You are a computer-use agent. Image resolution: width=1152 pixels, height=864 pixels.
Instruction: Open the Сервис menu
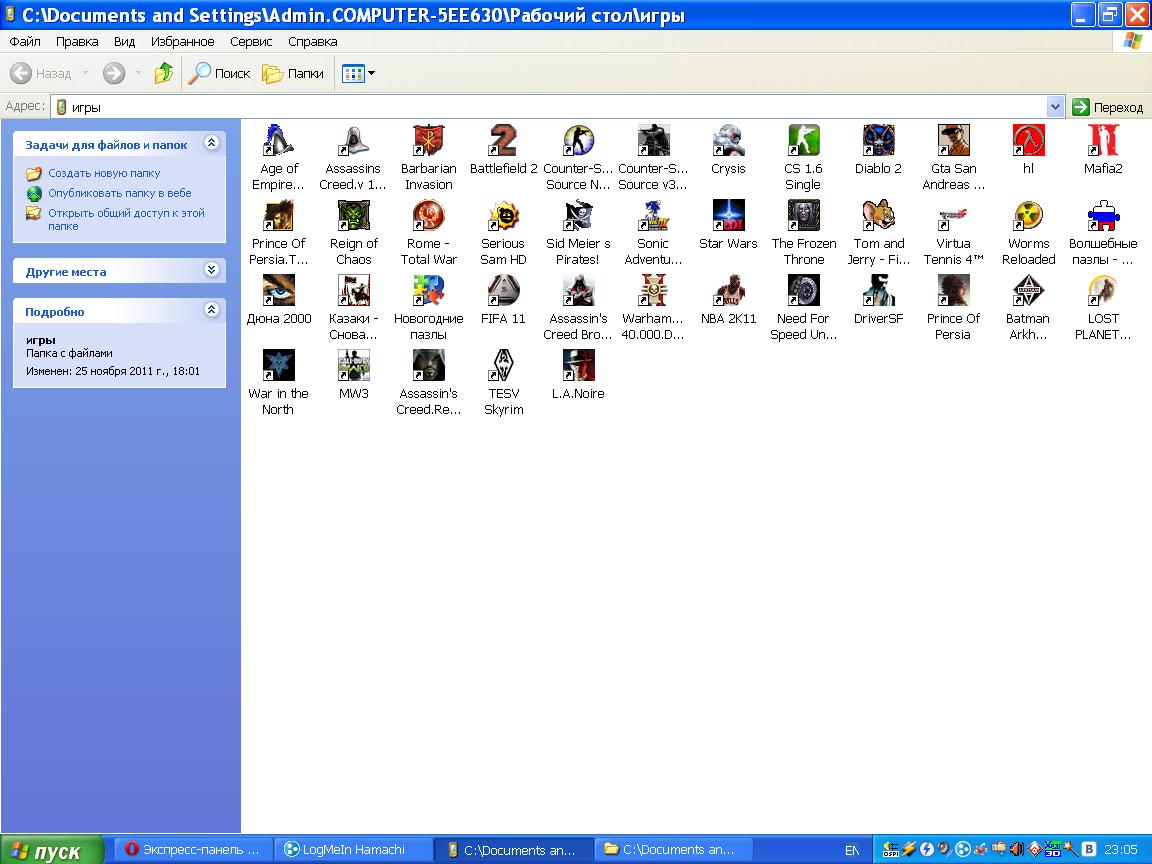251,42
